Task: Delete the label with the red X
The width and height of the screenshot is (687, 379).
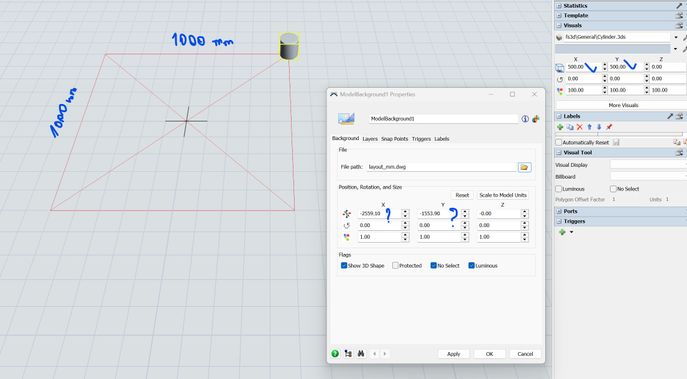Action: [580, 127]
